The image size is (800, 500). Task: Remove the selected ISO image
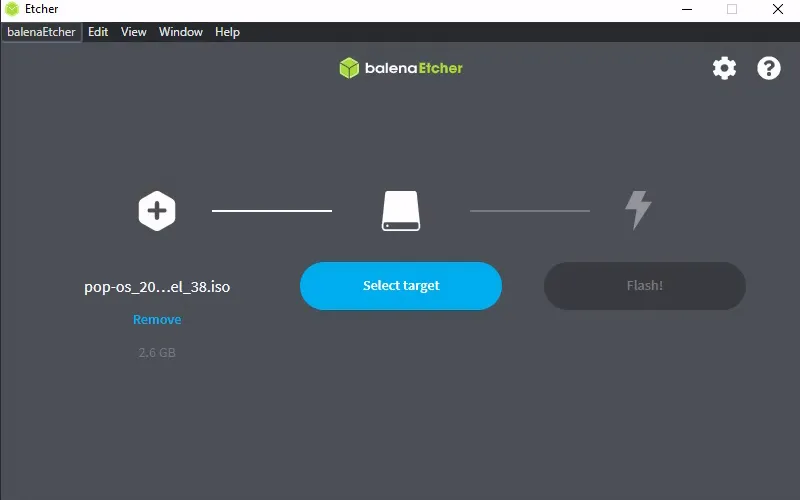point(157,319)
